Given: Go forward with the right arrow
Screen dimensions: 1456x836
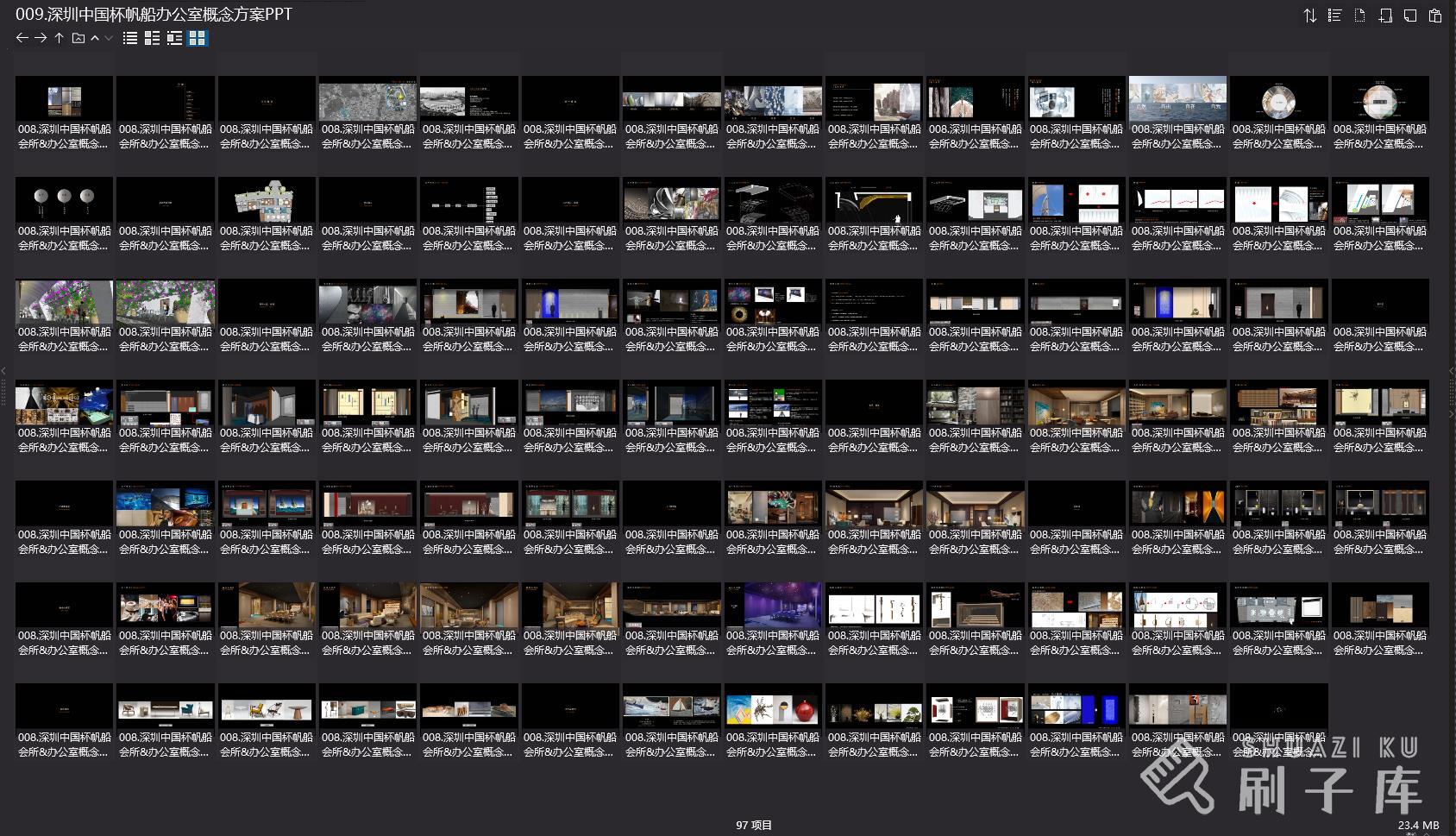Looking at the screenshot, I should click(x=41, y=38).
